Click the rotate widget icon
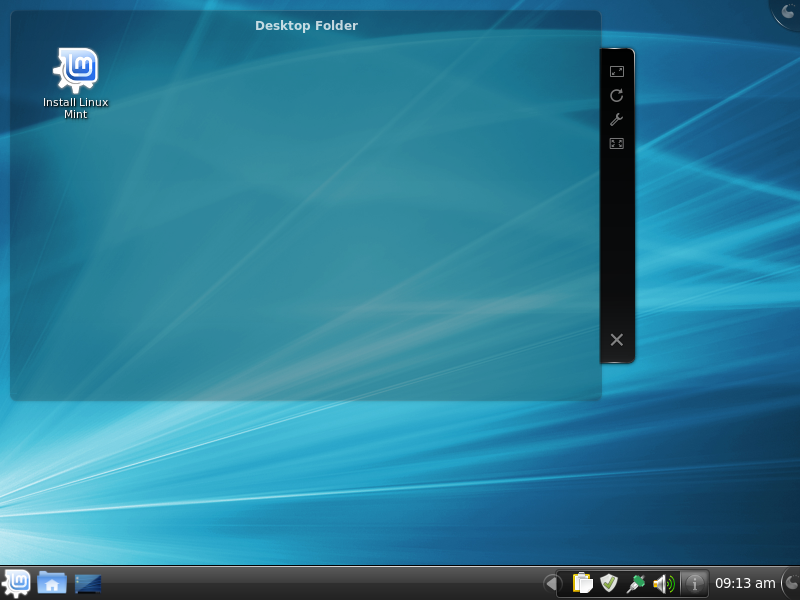The image size is (800, 600). tap(617, 95)
